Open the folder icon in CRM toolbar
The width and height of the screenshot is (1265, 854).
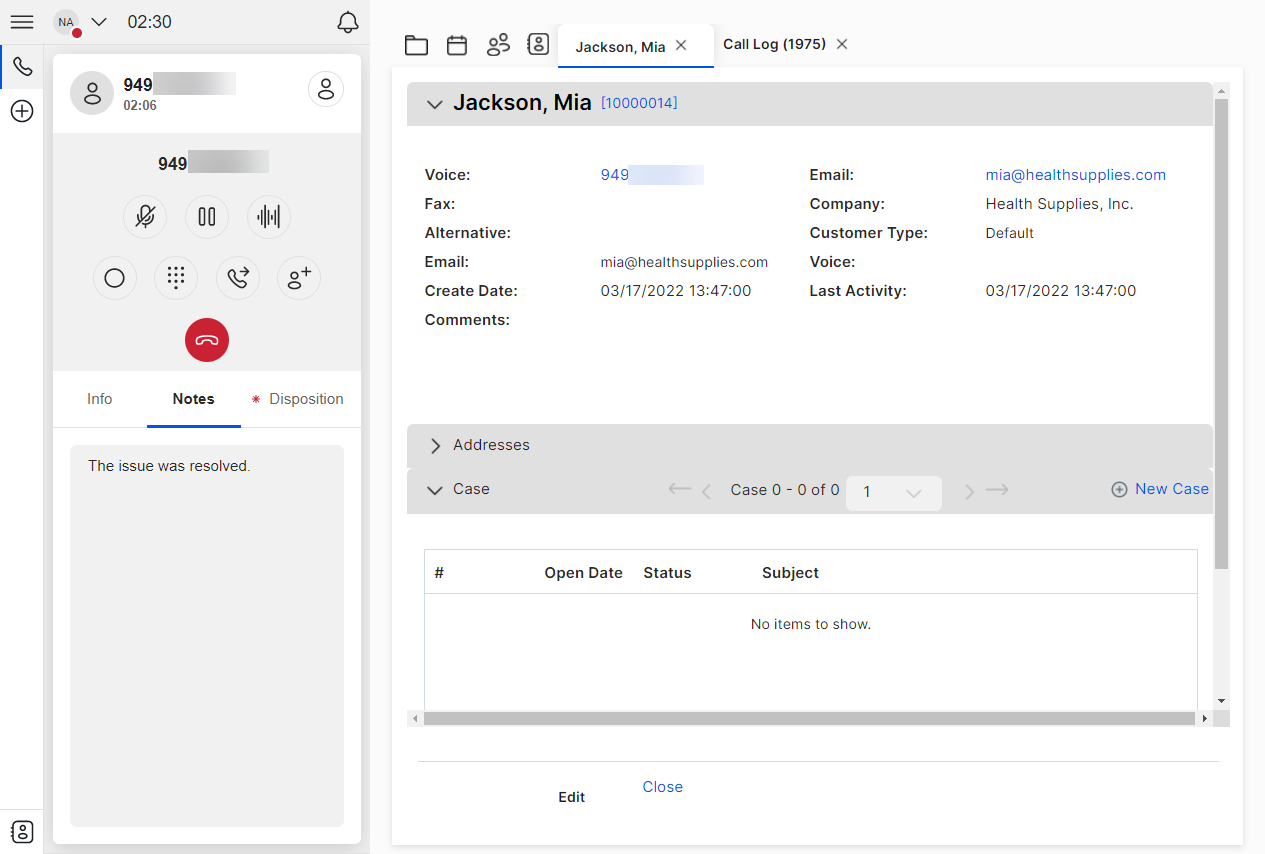tap(416, 45)
